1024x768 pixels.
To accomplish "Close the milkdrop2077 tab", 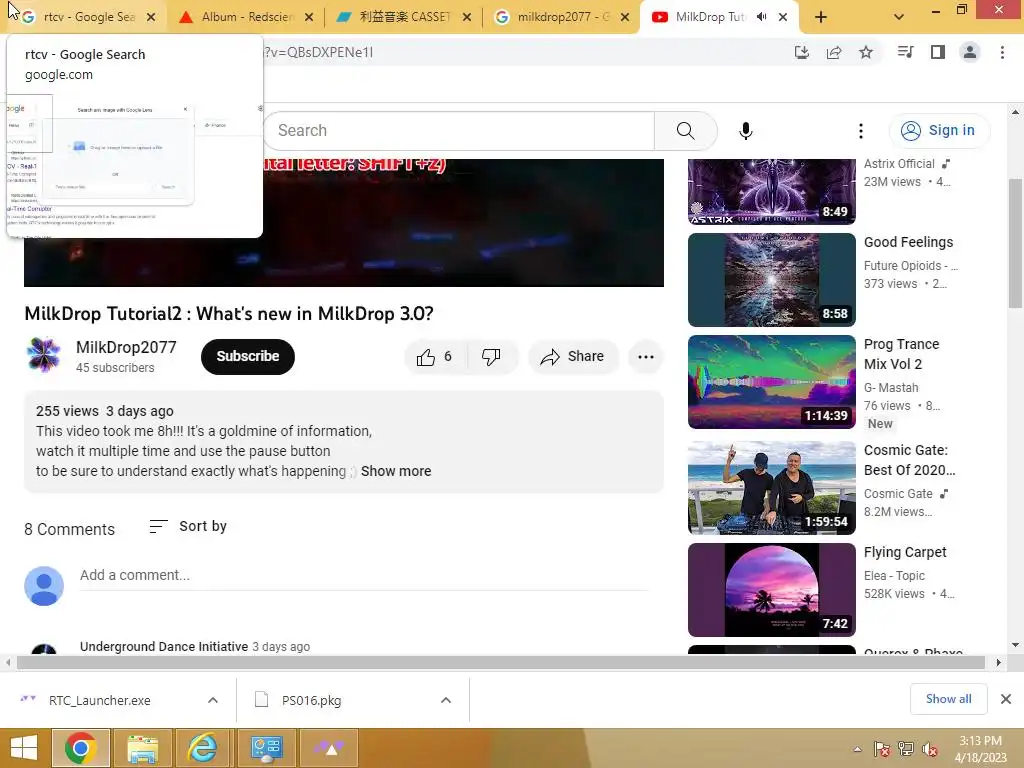I will click(x=625, y=18).
